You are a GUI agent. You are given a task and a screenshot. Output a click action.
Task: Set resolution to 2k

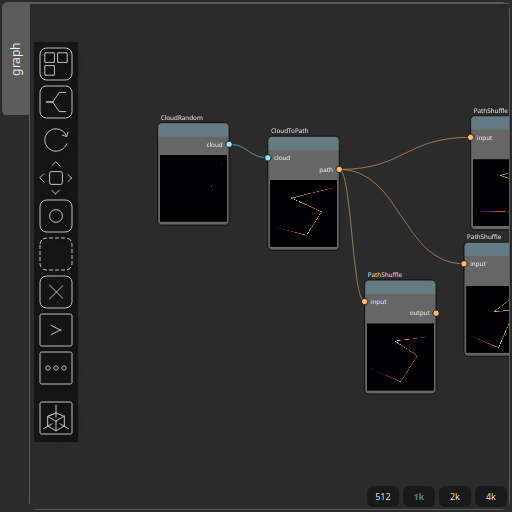455,496
